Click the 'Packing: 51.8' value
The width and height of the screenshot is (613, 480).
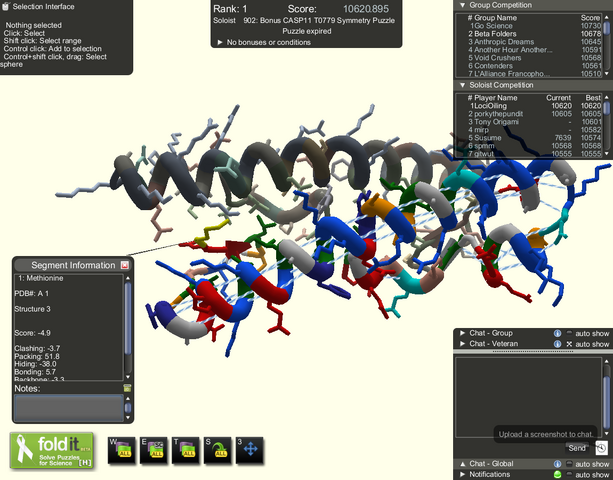(x=37, y=356)
